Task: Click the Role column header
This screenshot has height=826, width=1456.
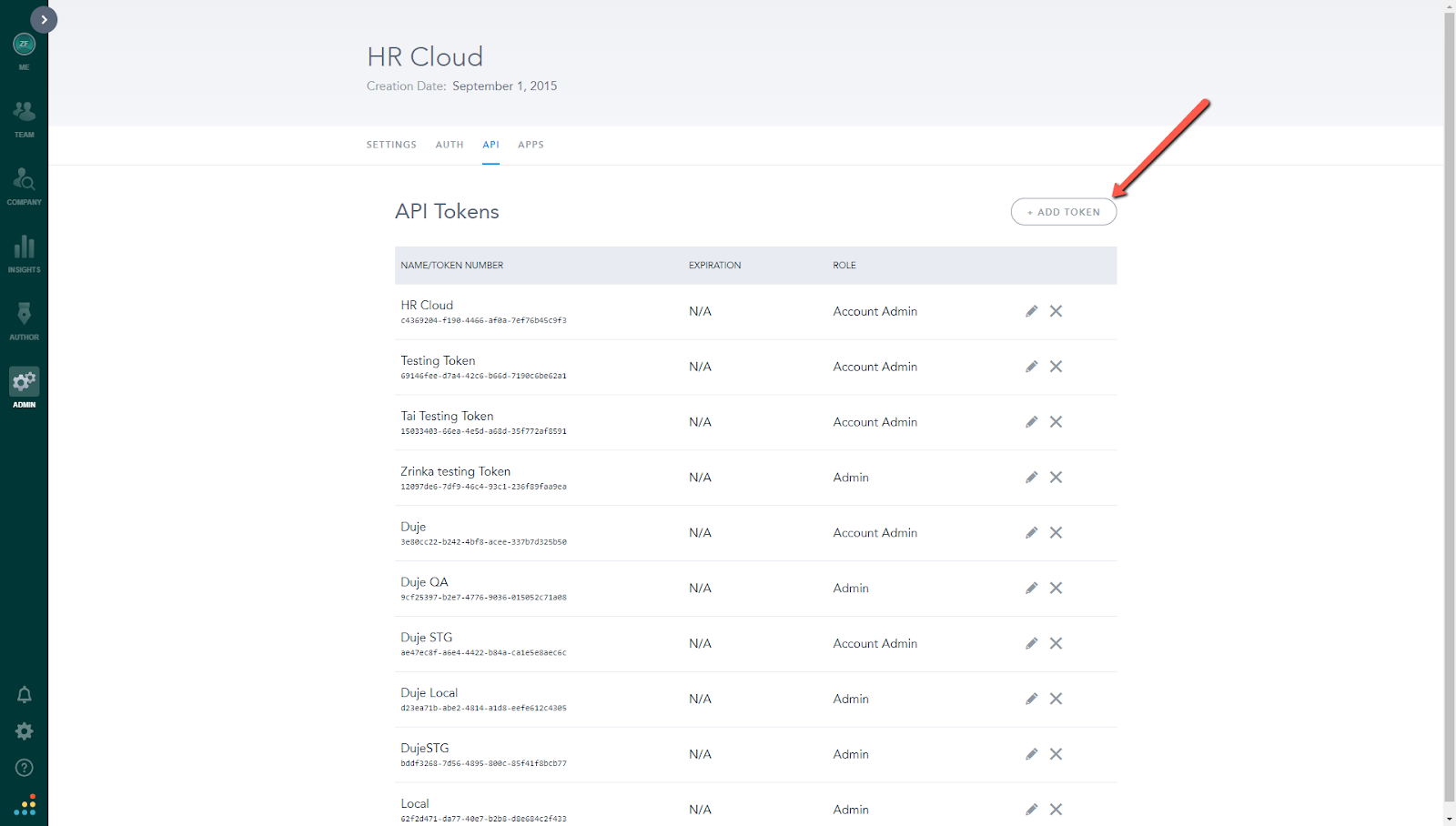Action: (x=844, y=266)
